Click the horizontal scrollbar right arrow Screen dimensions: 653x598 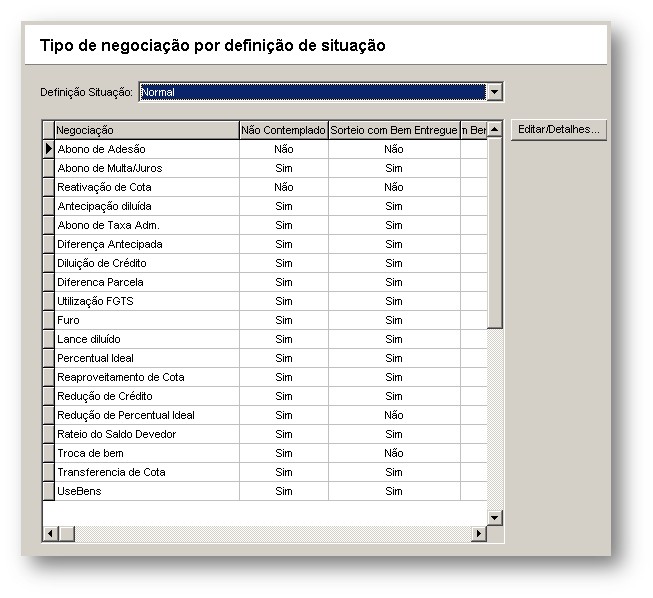[x=479, y=533]
